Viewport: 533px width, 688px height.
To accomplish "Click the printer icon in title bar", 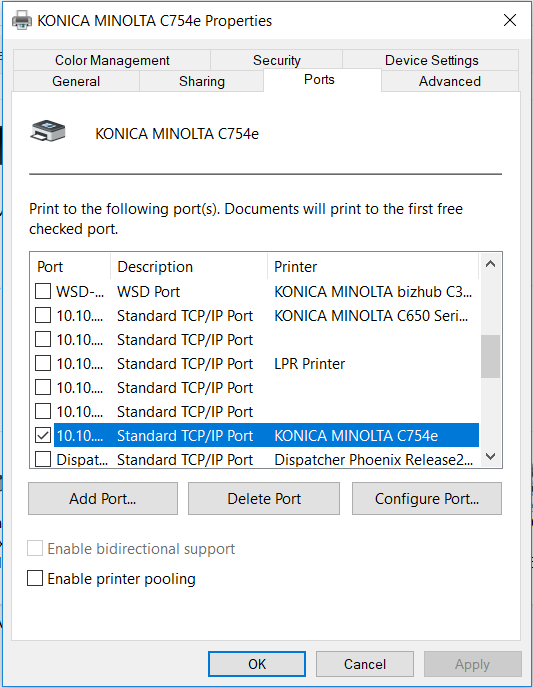I will (x=21, y=20).
